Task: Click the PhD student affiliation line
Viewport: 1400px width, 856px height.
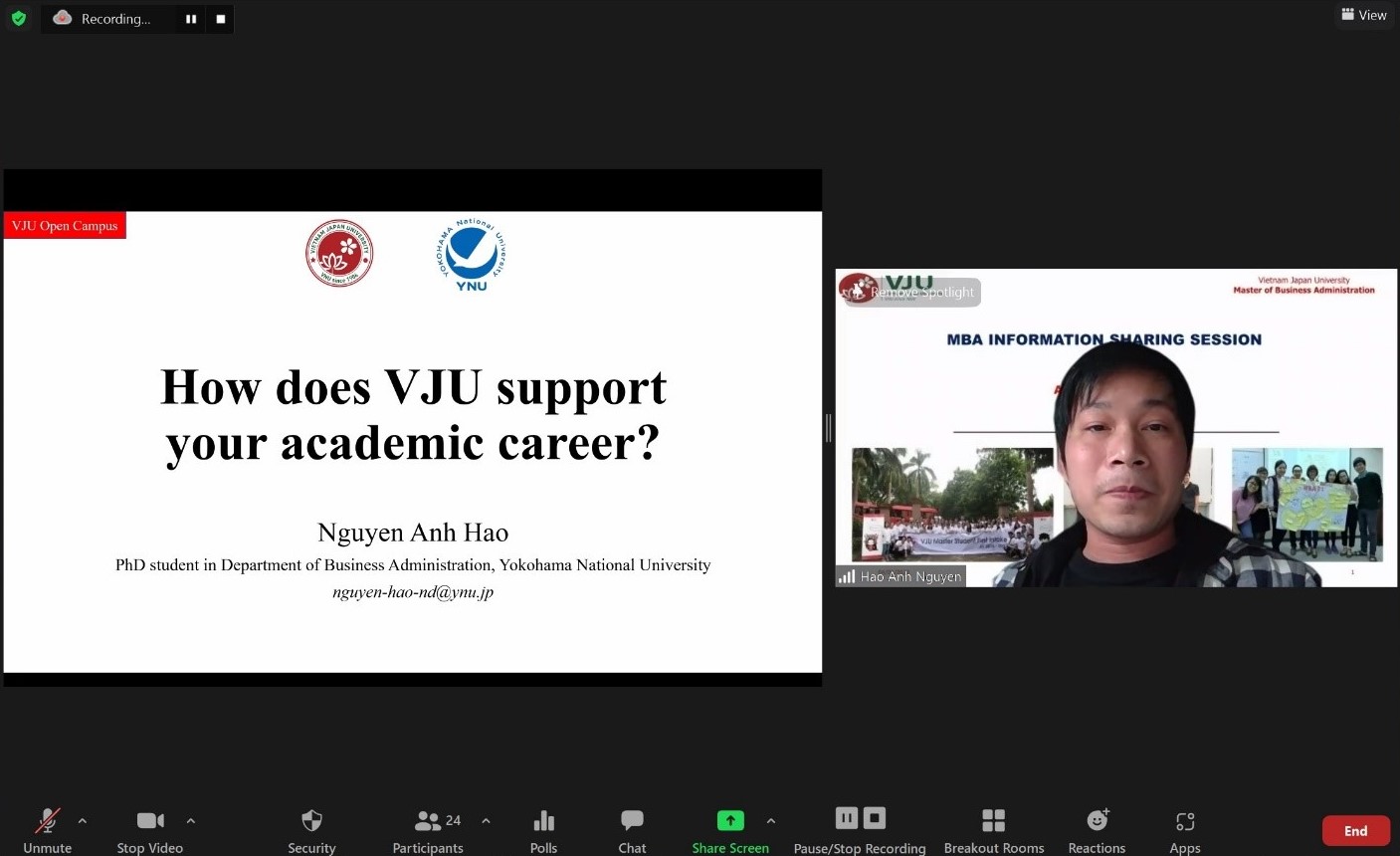Action: [x=413, y=565]
